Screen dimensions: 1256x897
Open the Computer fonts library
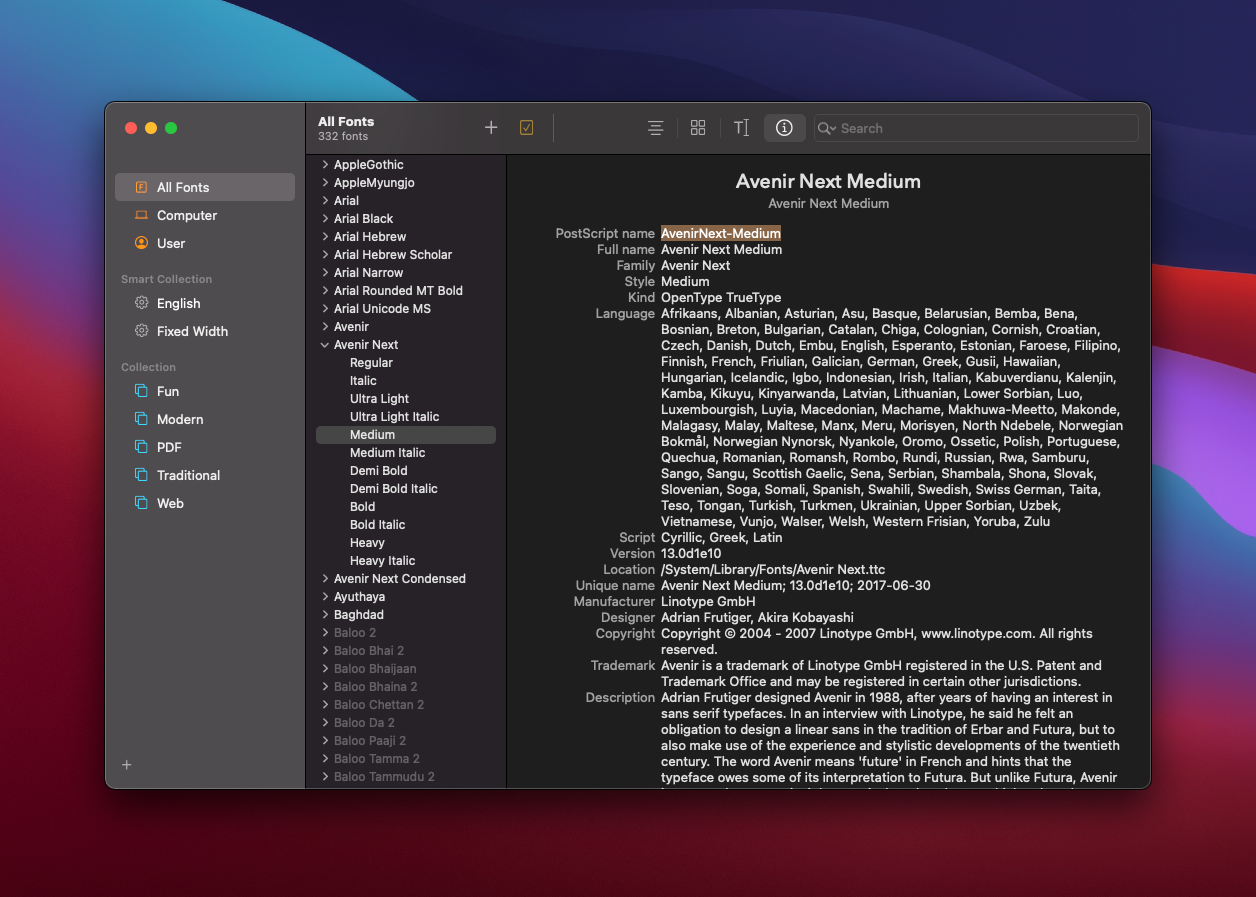pyautogui.click(x=186, y=215)
